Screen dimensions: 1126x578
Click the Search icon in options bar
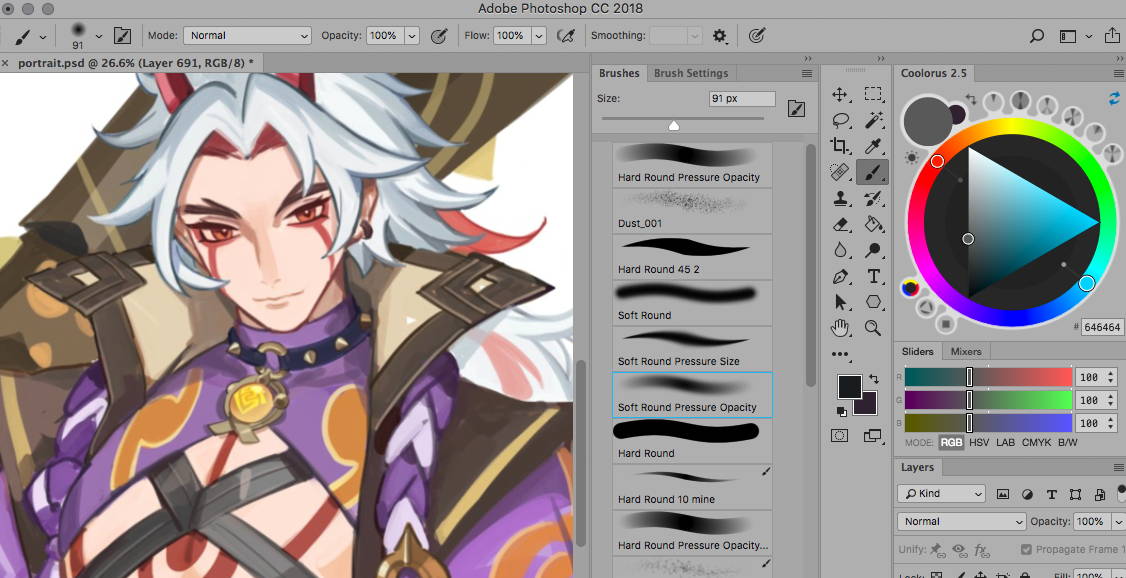click(1036, 35)
